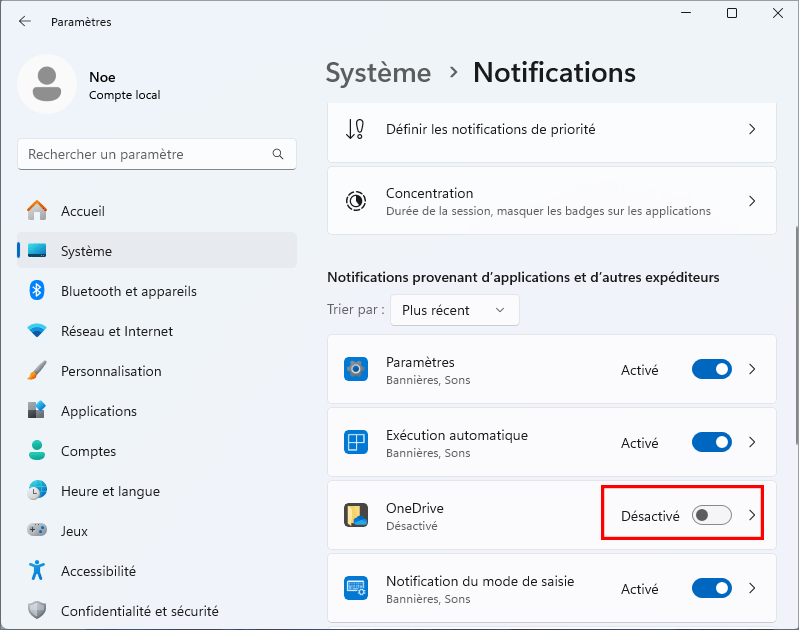The height and width of the screenshot is (630, 799).
Task: Click the Bluetooth icon in sidebar
Action: pos(37,291)
